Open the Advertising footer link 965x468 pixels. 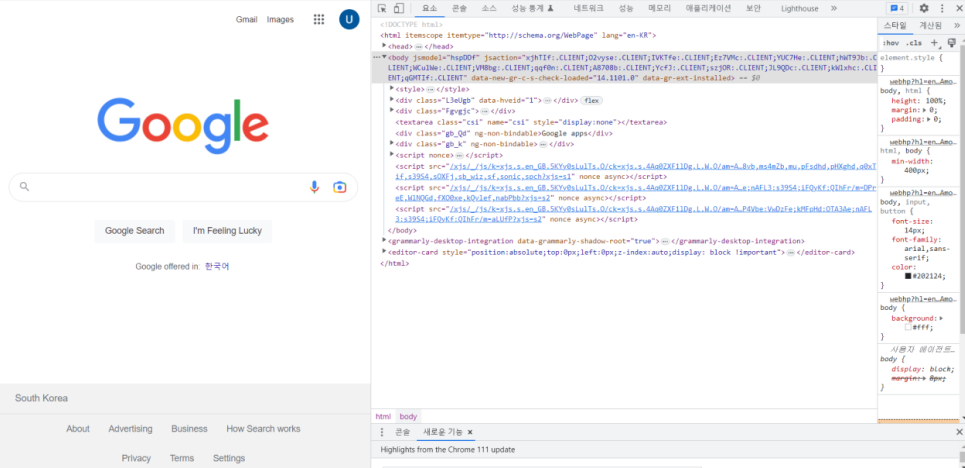[x=130, y=429]
